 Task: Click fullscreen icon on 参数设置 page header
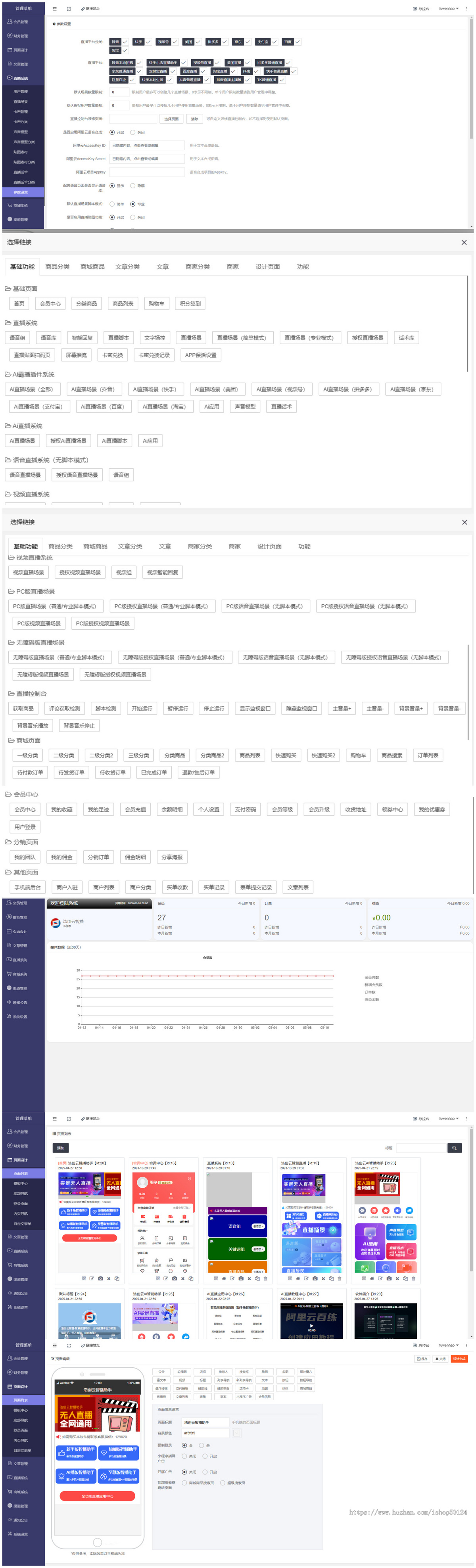(x=69, y=8)
